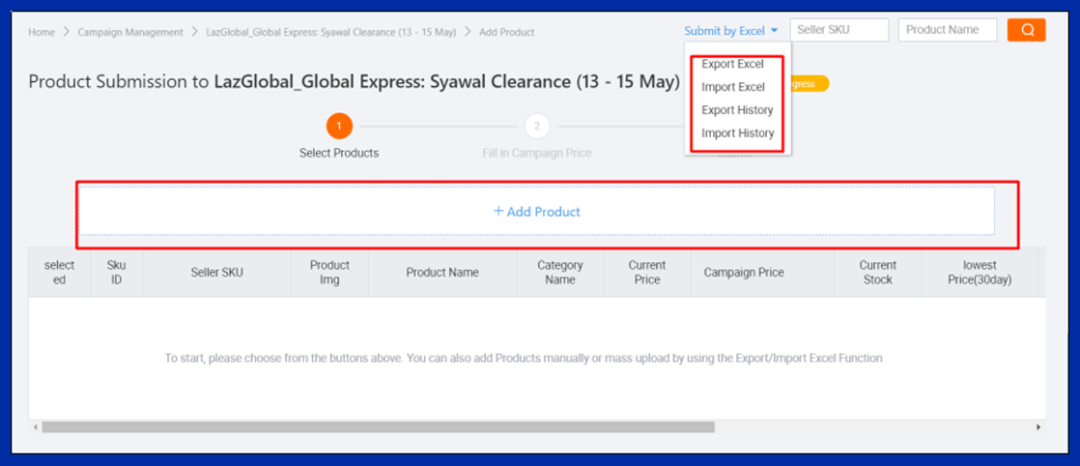Click the Product Img column header

(x=330, y=273)
